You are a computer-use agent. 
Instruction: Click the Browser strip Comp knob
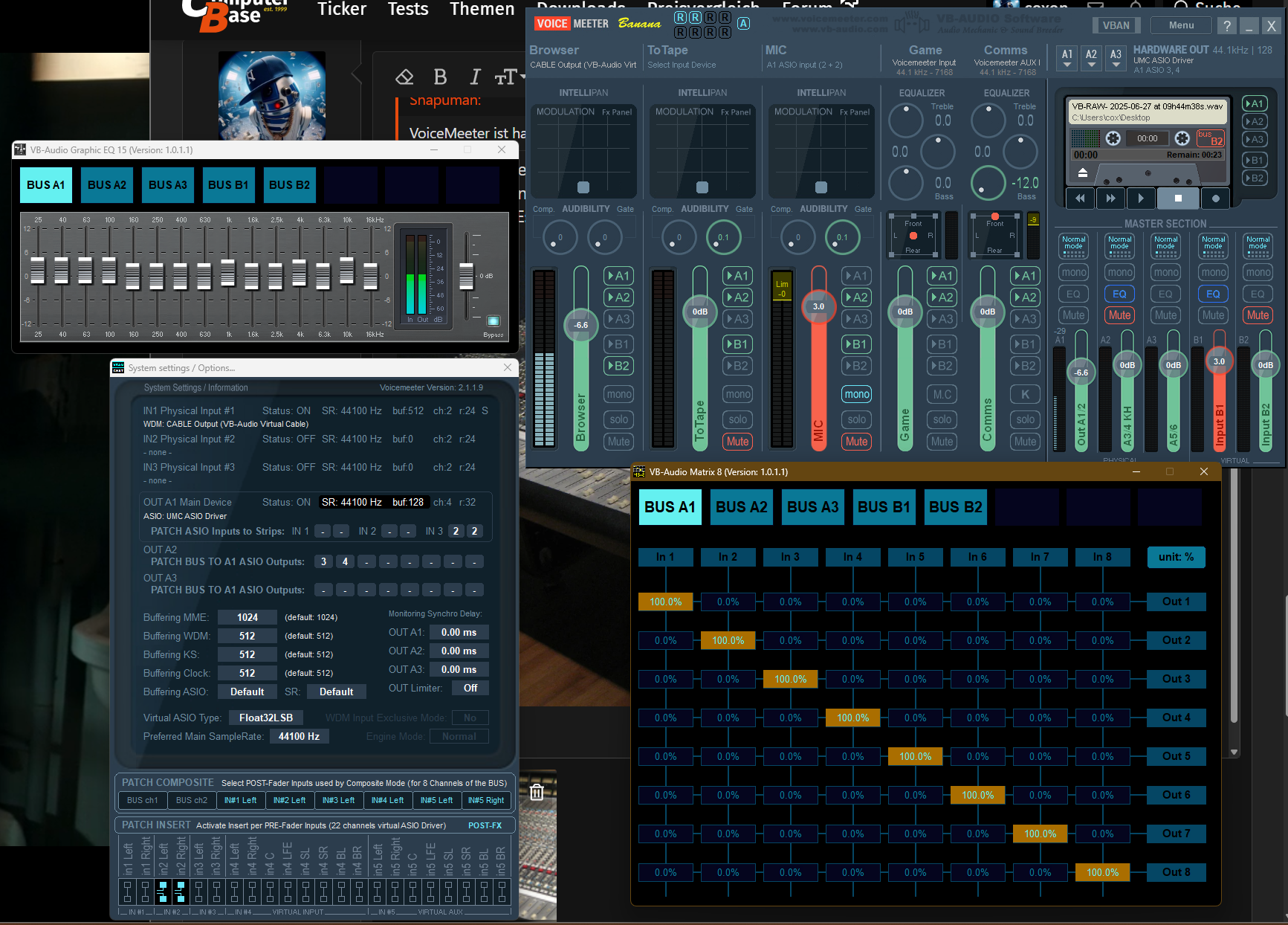560,237
